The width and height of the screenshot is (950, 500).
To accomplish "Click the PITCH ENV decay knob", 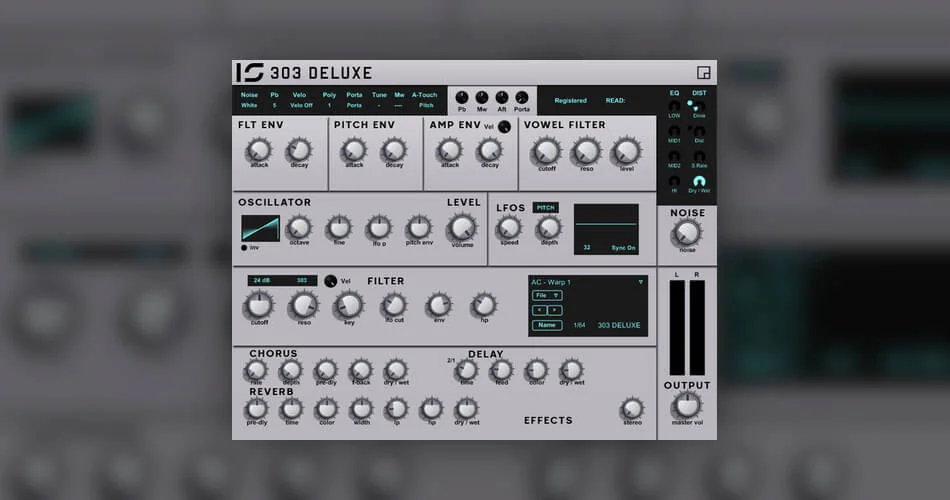I will [394, 150].
